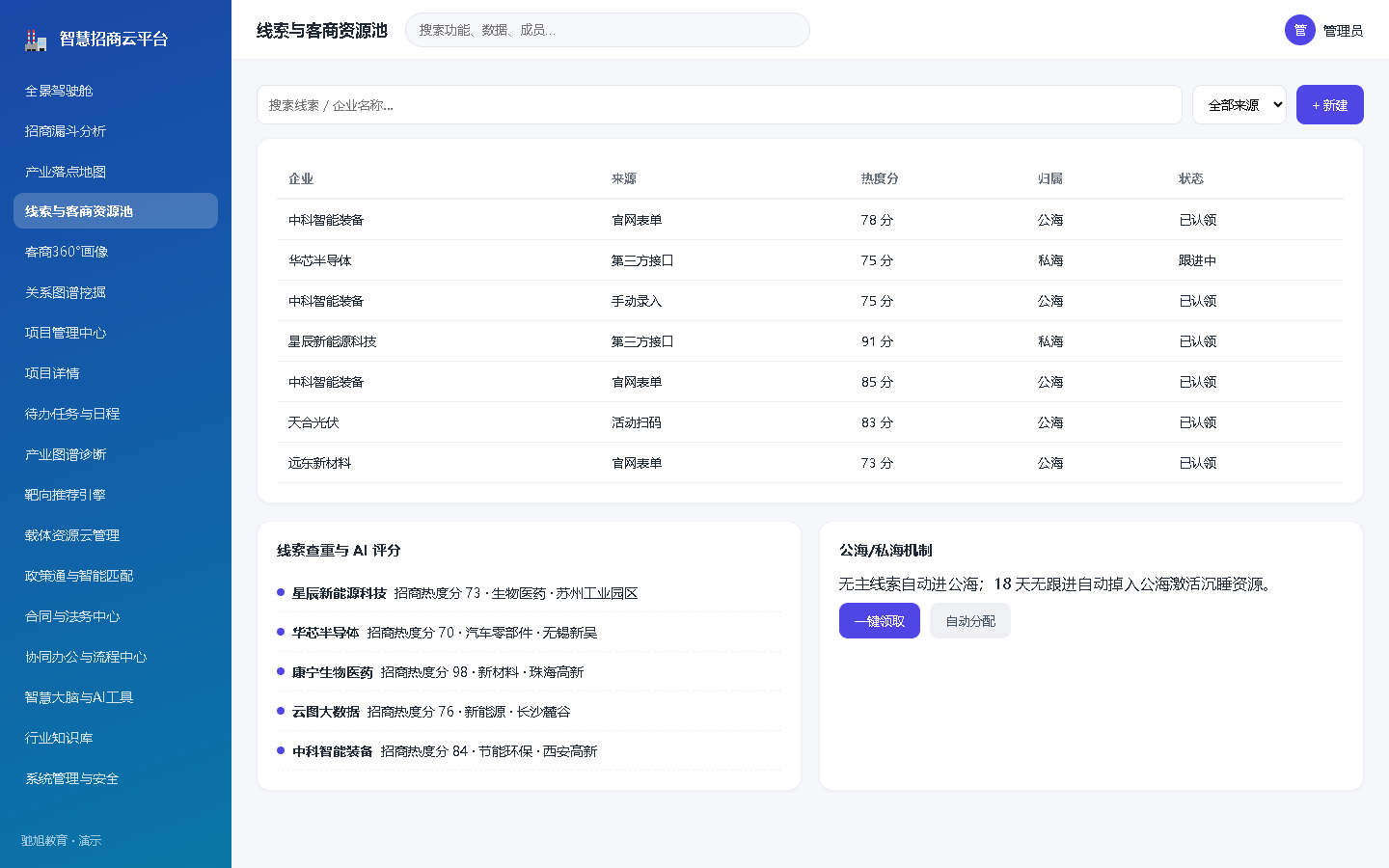Click the 自动分配 button

pyautogui.click(x=970, y=621)
